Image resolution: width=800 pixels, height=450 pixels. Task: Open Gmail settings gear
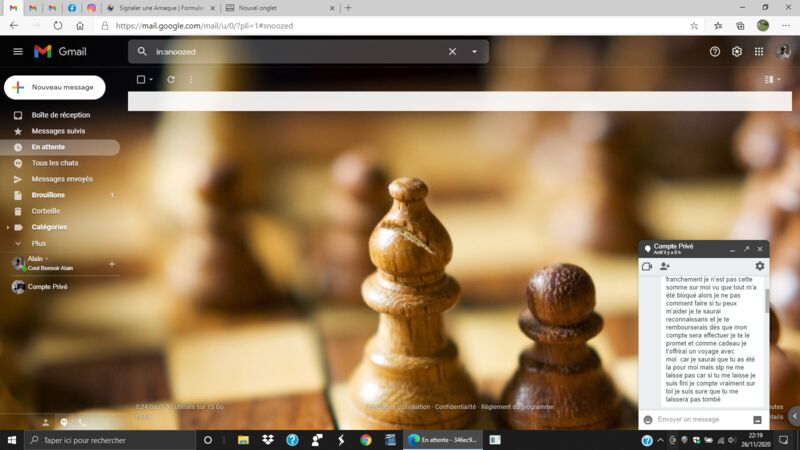(x=737, y=52)
